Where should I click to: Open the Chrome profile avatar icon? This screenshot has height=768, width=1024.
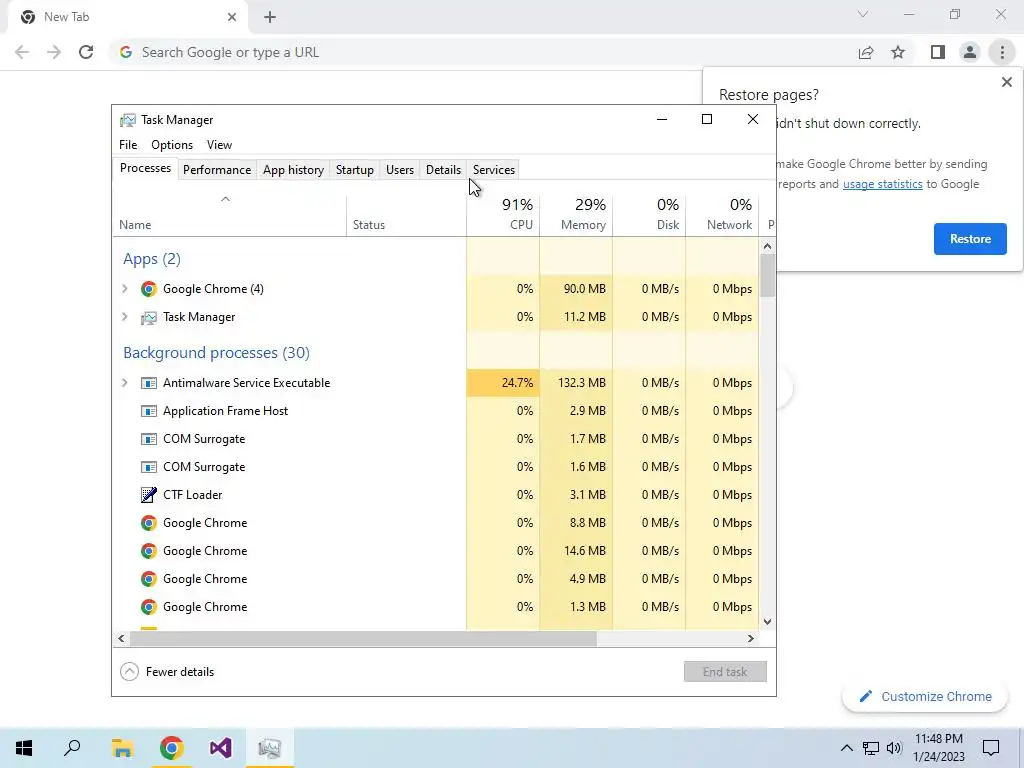point(970,52)
